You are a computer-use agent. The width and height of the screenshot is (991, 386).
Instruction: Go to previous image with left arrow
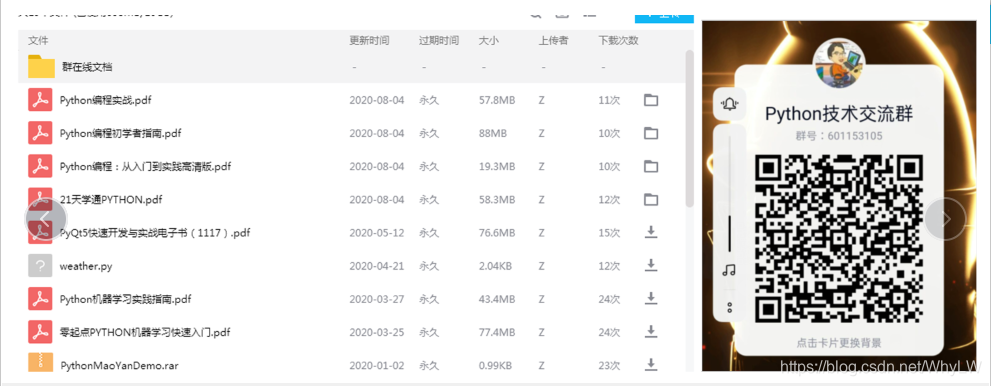[x=46, y=219]
